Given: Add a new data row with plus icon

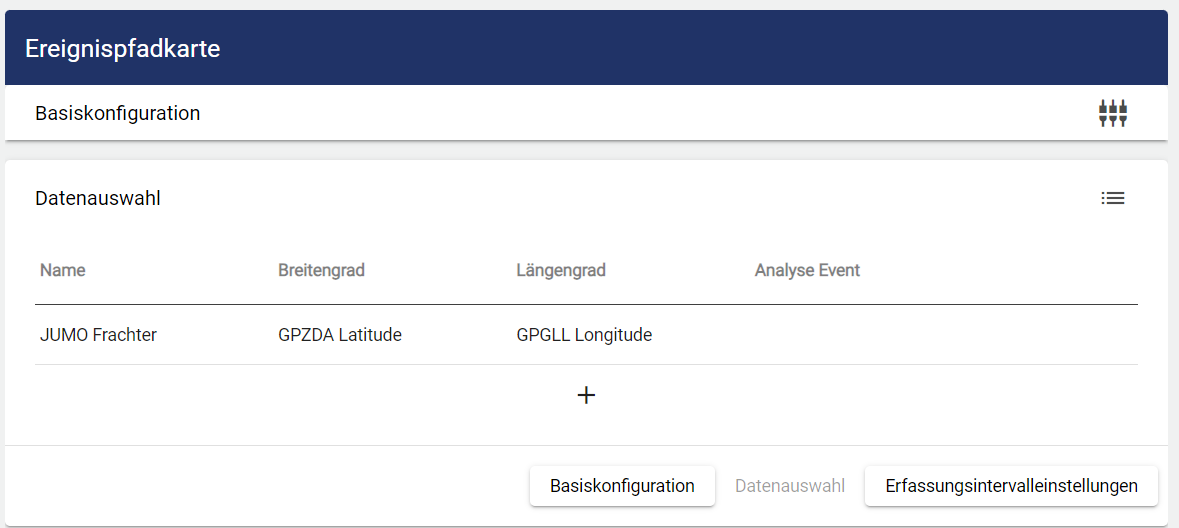Looking at the screenshot, I should click(x=586, y=395).
